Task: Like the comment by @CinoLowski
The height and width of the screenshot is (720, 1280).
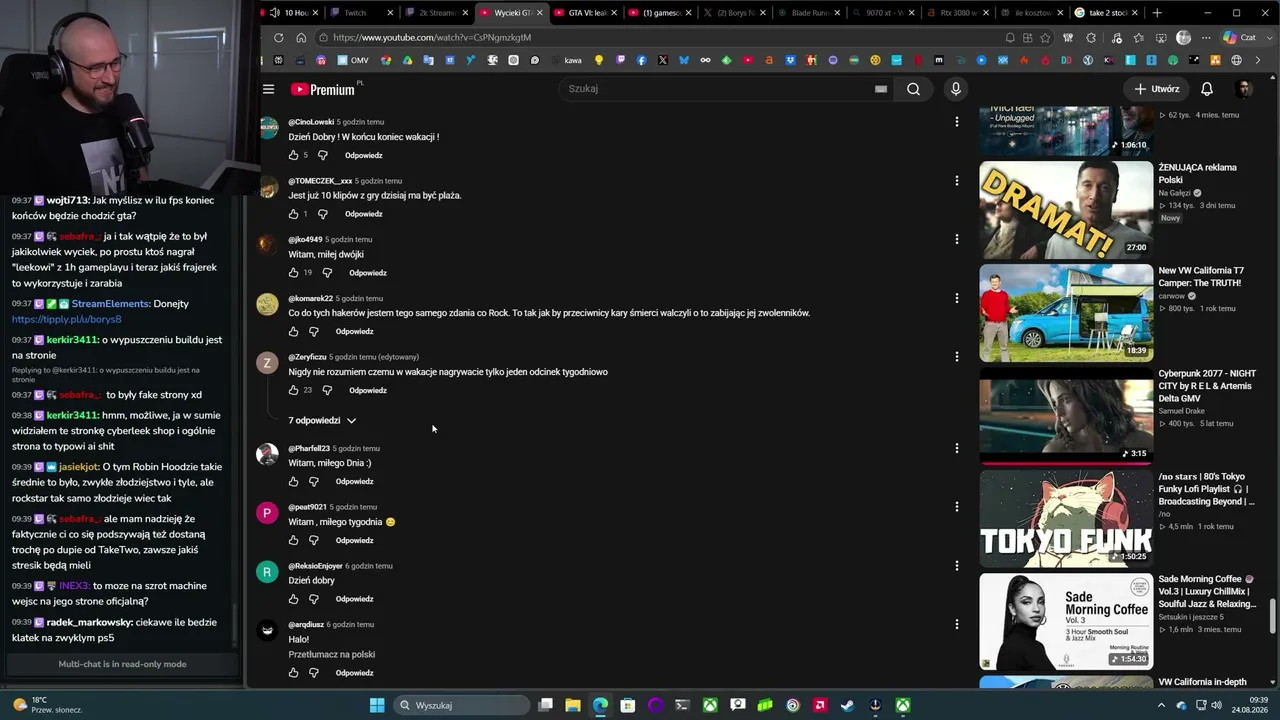Action: 293,155
